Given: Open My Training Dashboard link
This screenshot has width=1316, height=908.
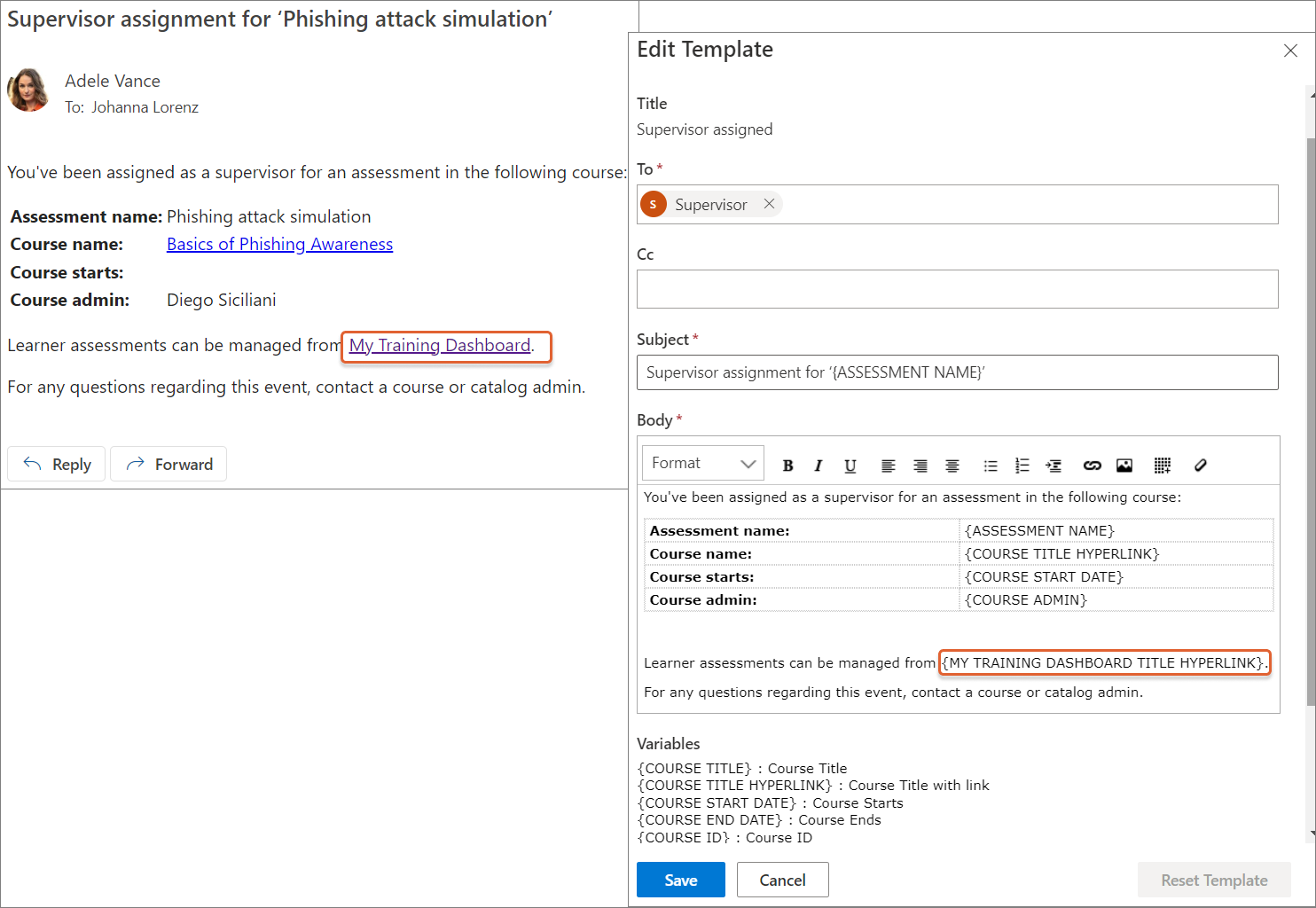Looking at the screenshot, I should coord(439,346).
